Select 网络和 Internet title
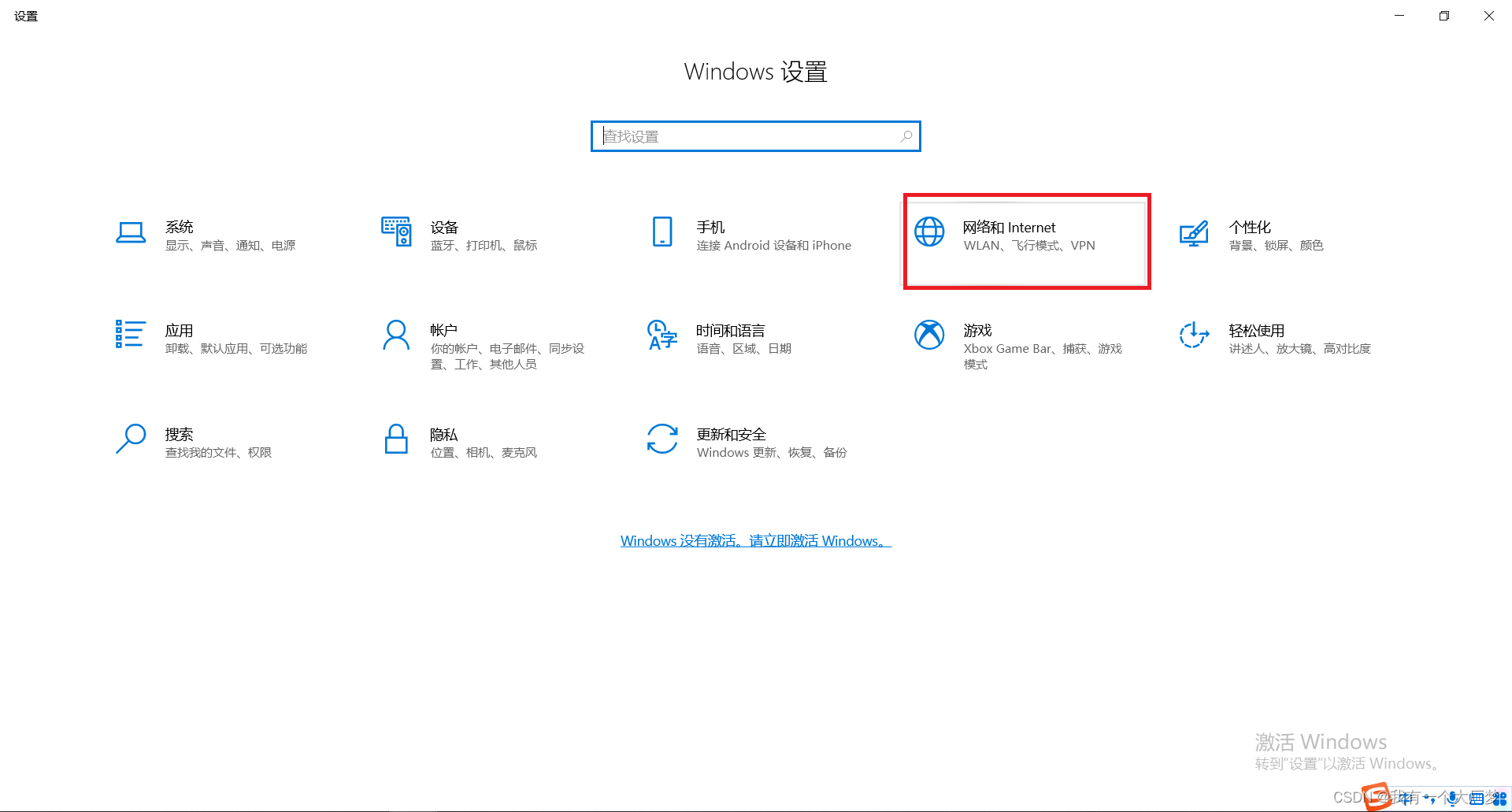1512x812 pixels. pyautogui.click(x=1009, y=227)
